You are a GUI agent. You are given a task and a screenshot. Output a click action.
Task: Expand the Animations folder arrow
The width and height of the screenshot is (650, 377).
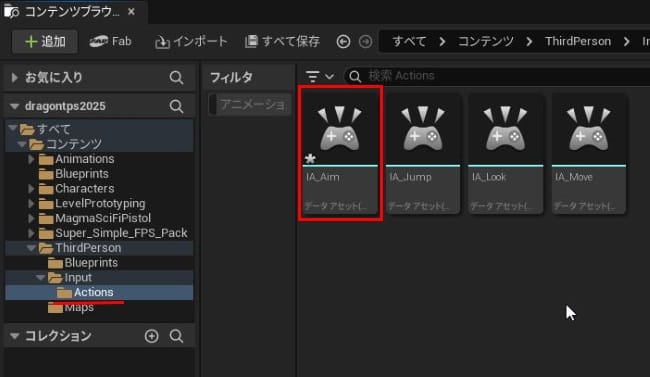tap(31, 159)
